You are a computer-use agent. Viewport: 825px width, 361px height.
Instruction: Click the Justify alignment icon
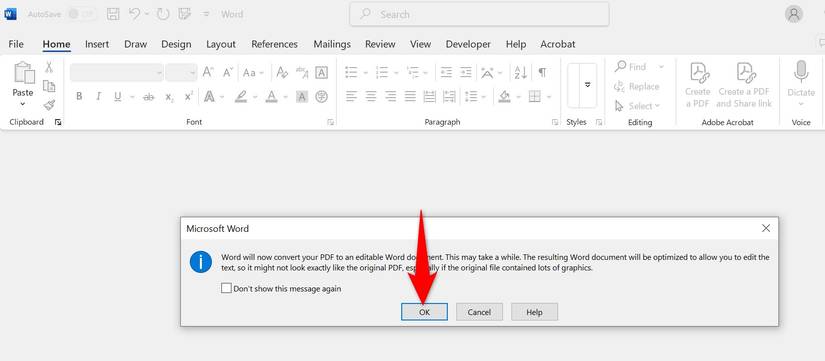(410, 96)
